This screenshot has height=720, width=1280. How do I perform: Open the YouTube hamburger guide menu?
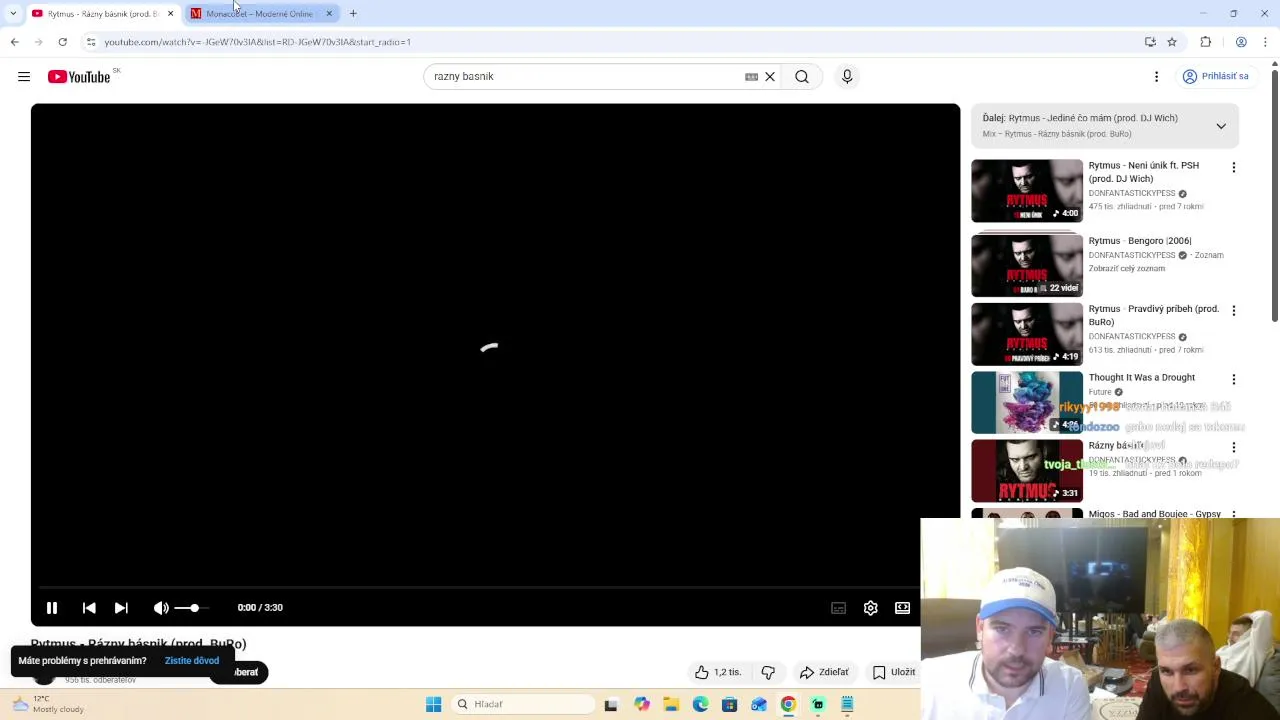(x=24, y=76)
